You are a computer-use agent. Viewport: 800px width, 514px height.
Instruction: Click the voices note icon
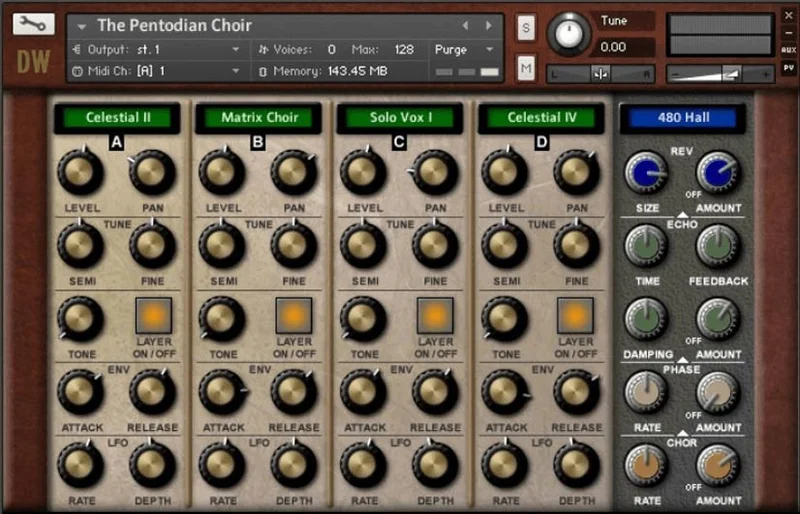(263, 50)
